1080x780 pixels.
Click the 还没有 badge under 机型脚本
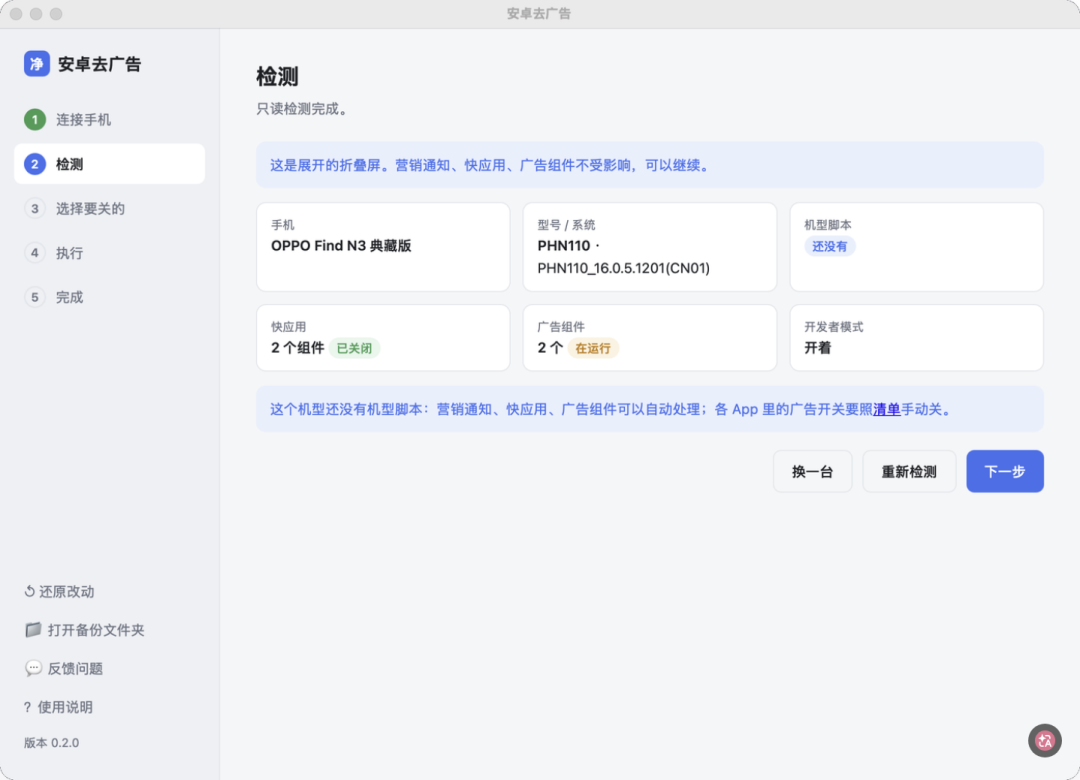coord(829,246)
